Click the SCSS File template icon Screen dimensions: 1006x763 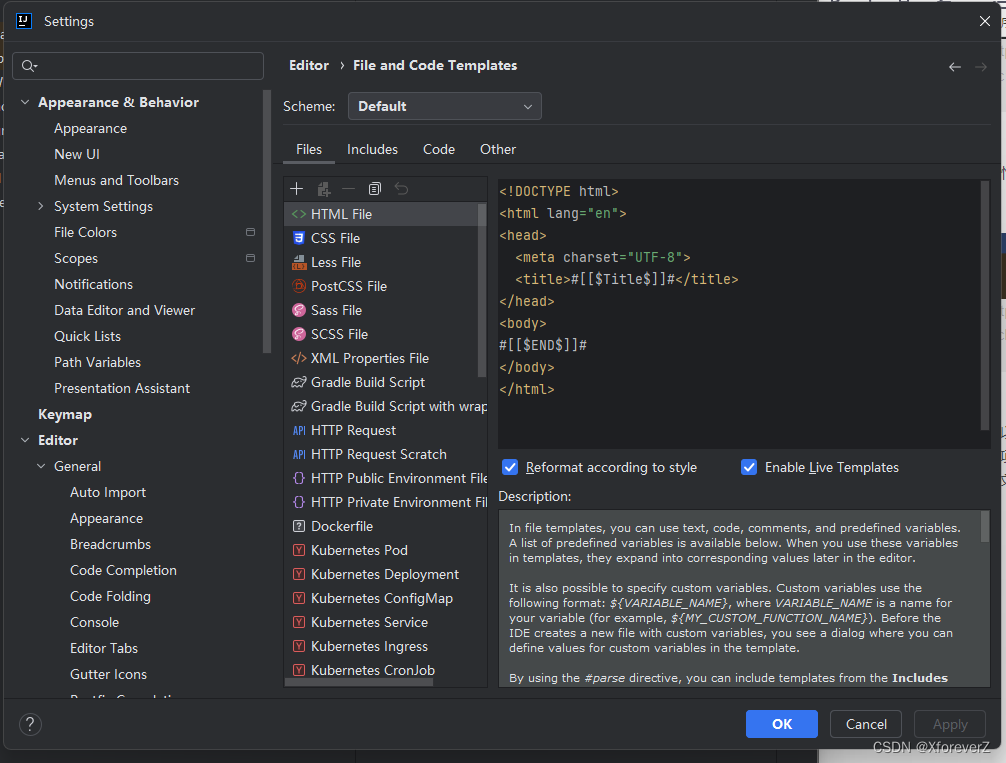[299, 334]
